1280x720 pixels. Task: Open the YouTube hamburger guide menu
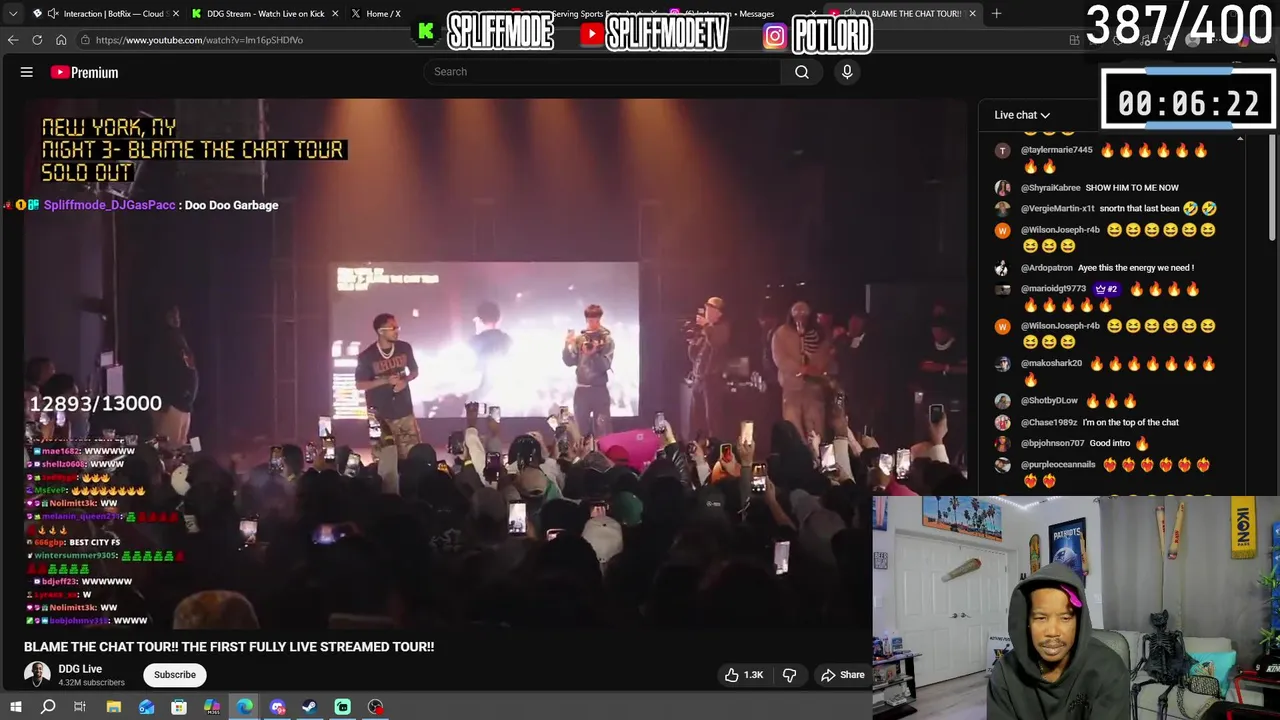(27, 72)
